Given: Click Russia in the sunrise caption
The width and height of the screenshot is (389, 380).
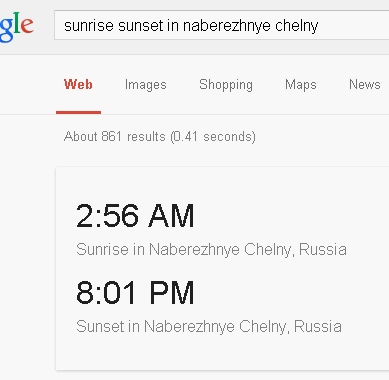Looking at the screenshot, I should tap(323, 249).
